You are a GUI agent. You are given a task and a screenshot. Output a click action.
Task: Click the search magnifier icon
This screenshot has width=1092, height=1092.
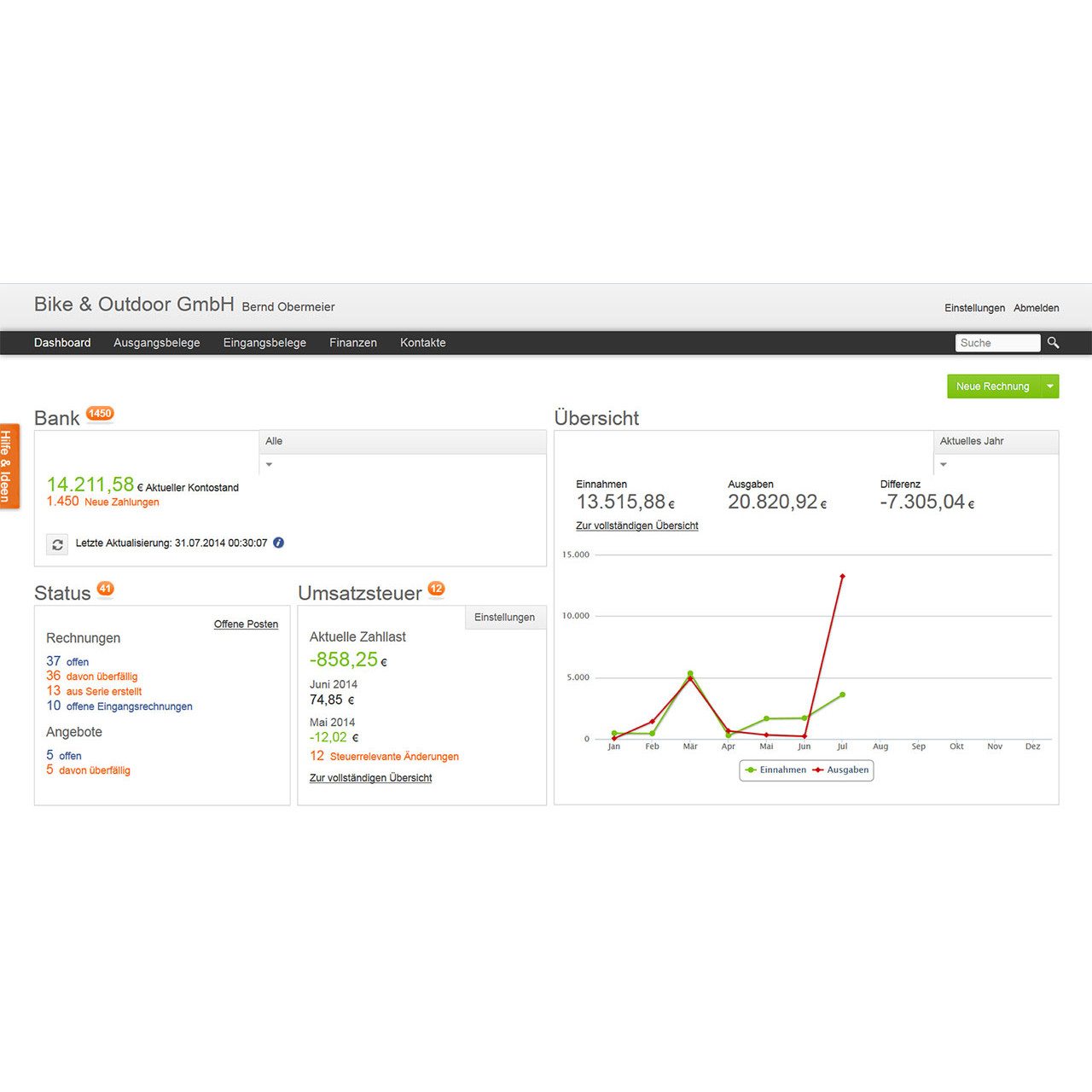click(1053, 342)
